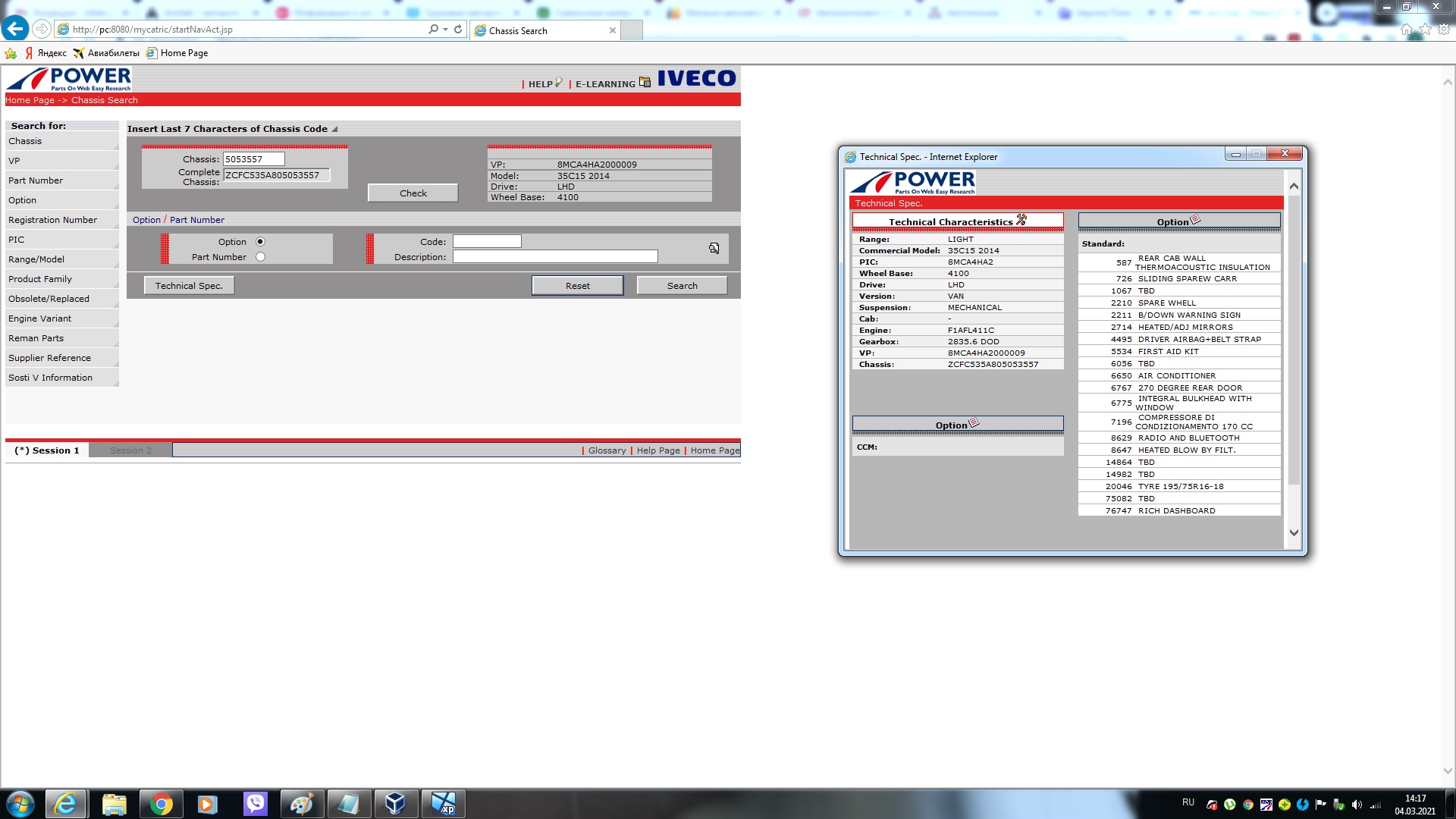
Task: Click the Code input field
Action: click(x=487, y=241)
